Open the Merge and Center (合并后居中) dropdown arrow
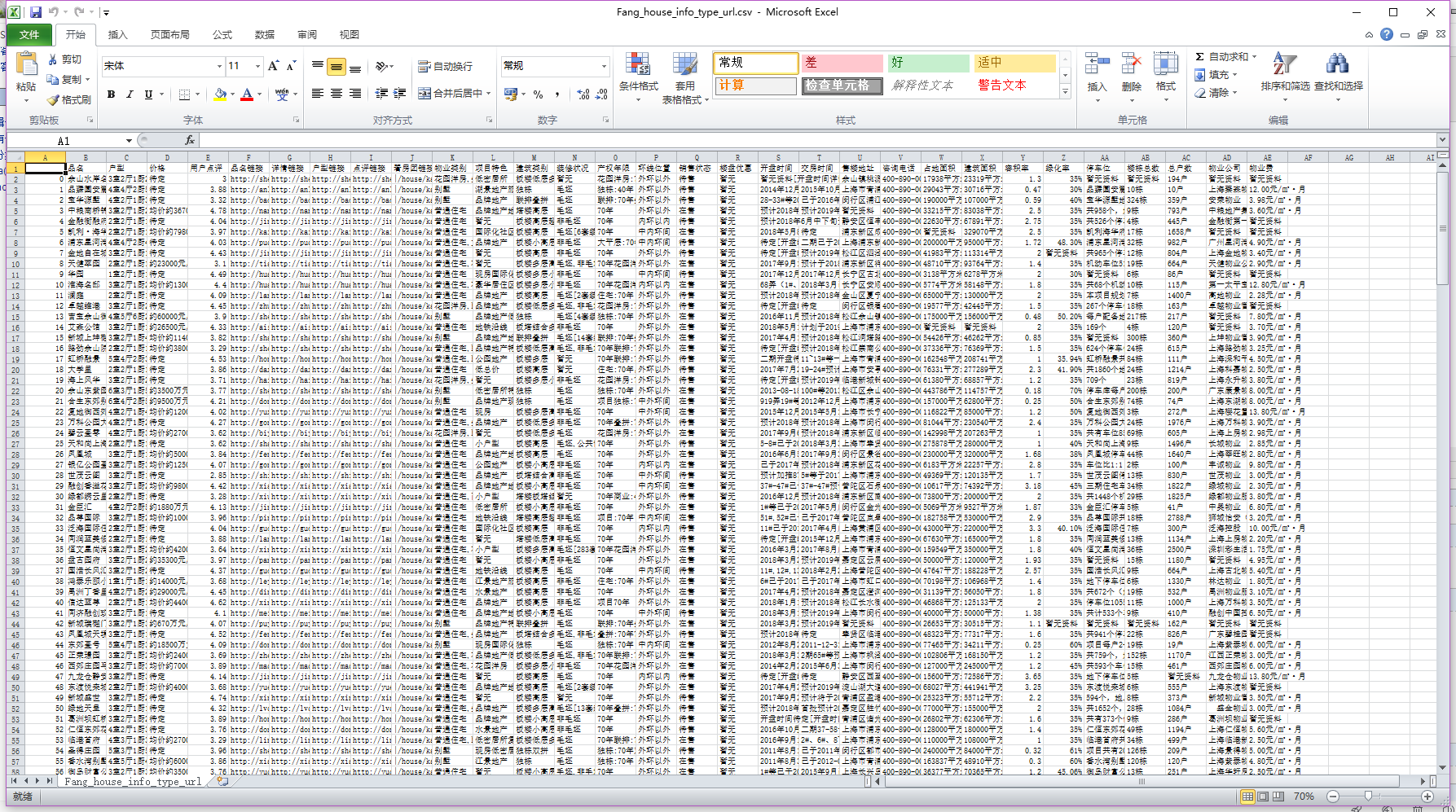Screen dimensions: 1456x812 click(x=489, y=94)
